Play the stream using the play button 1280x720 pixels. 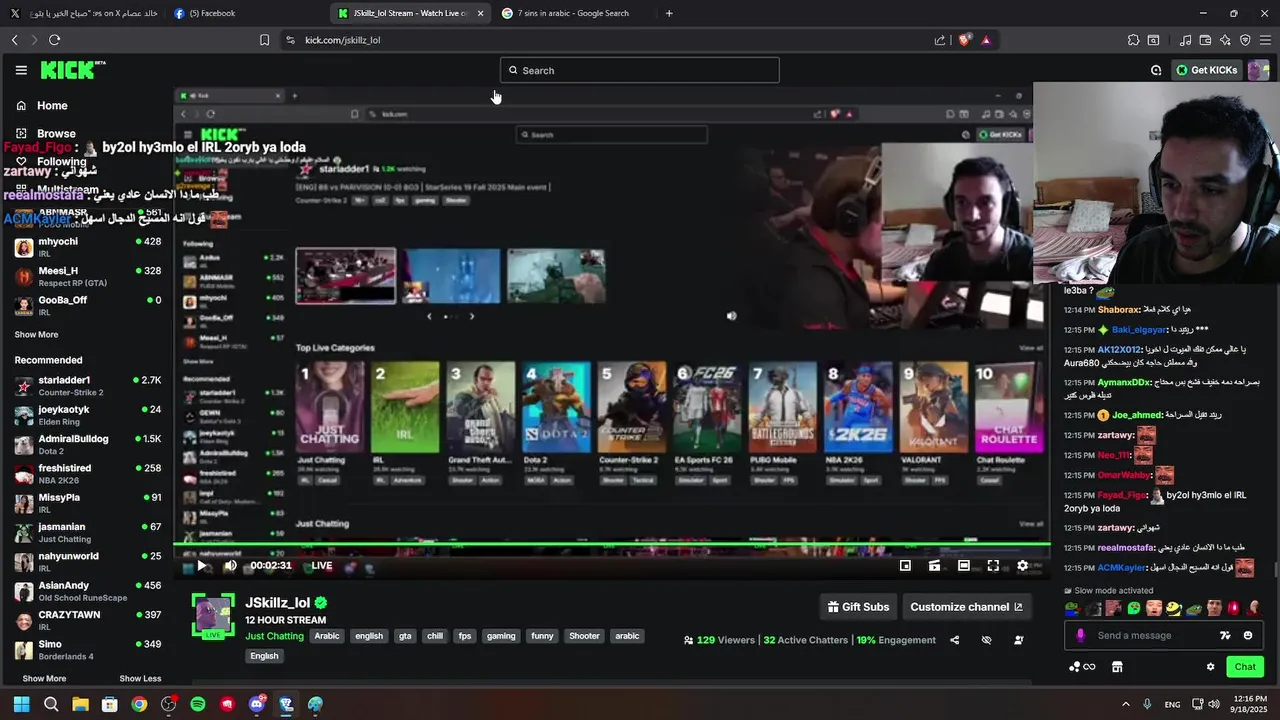pyautogui.click(x=201, y=565)
